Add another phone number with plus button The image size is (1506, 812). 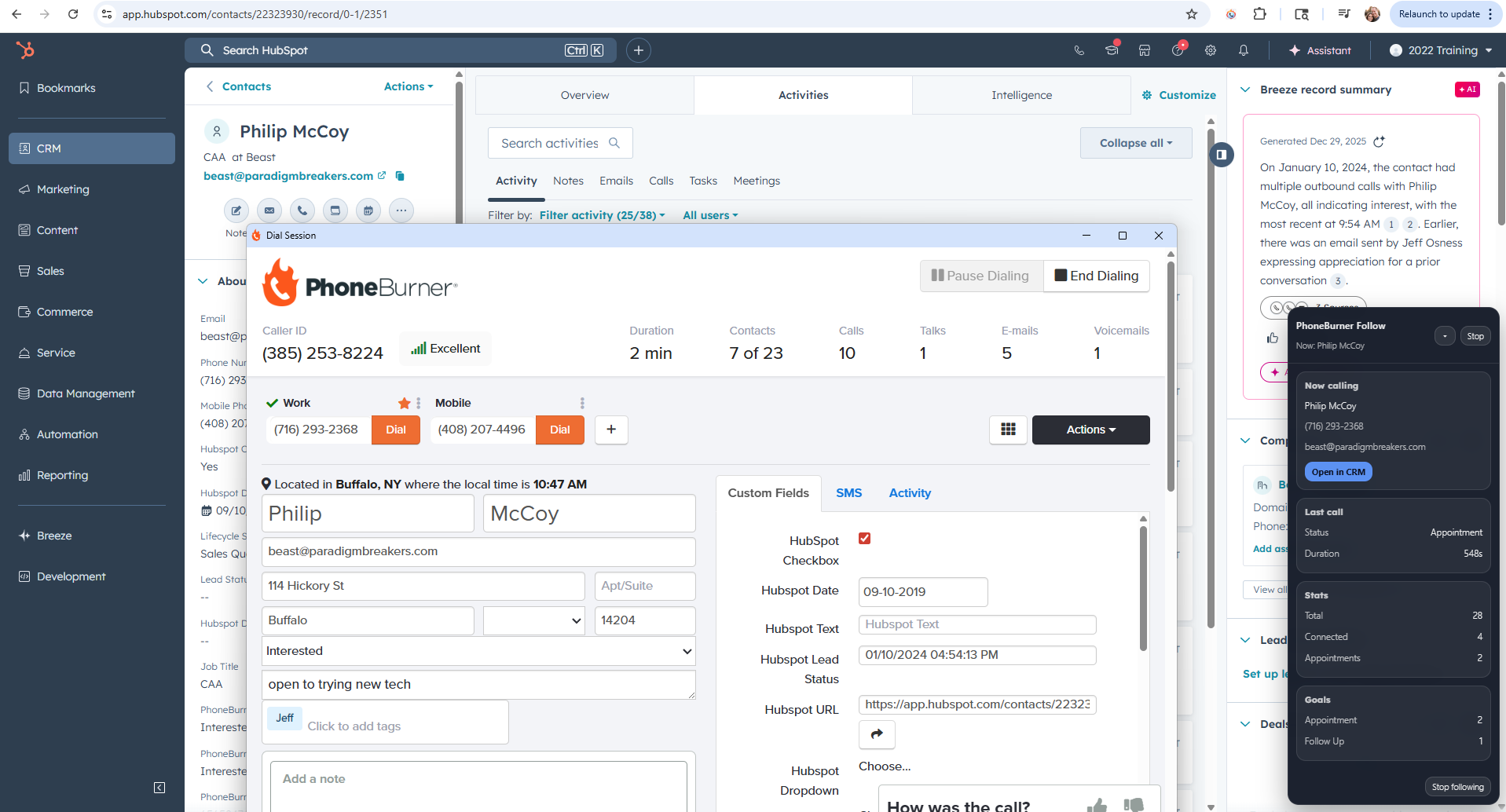point(611,430)
